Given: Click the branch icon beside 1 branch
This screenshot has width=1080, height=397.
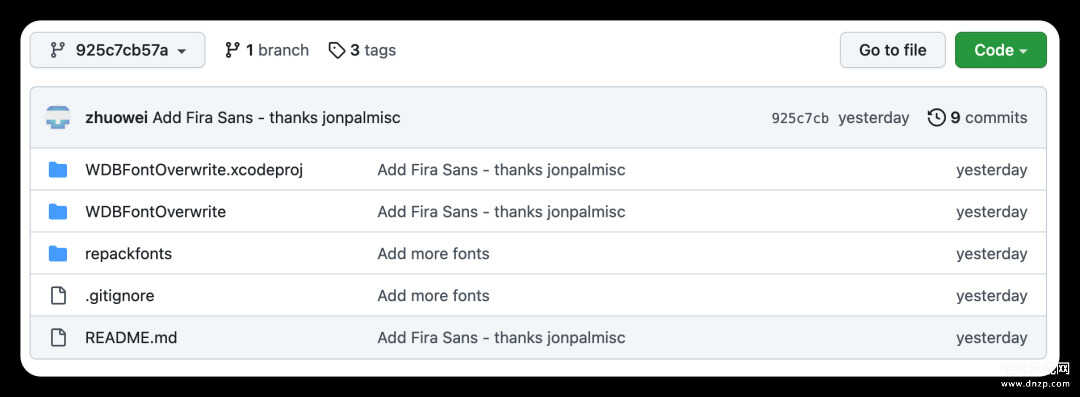Looking at the screenshot, I should coord(232,50).
